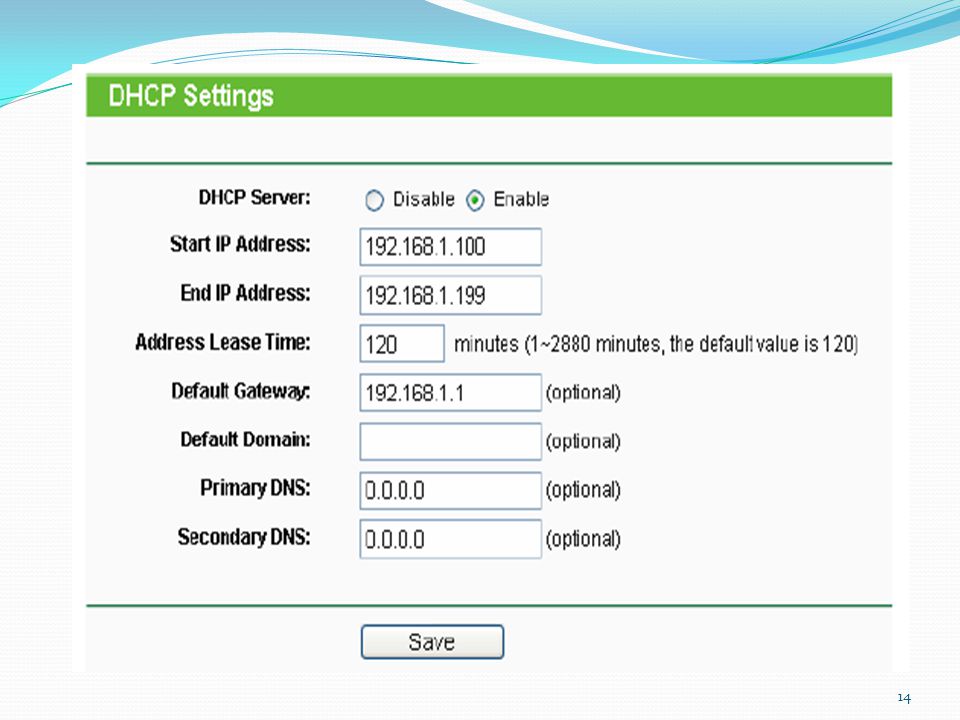Click the 'Default Domain:' label
Screen dimensions: 960x720
coord(246,440)
